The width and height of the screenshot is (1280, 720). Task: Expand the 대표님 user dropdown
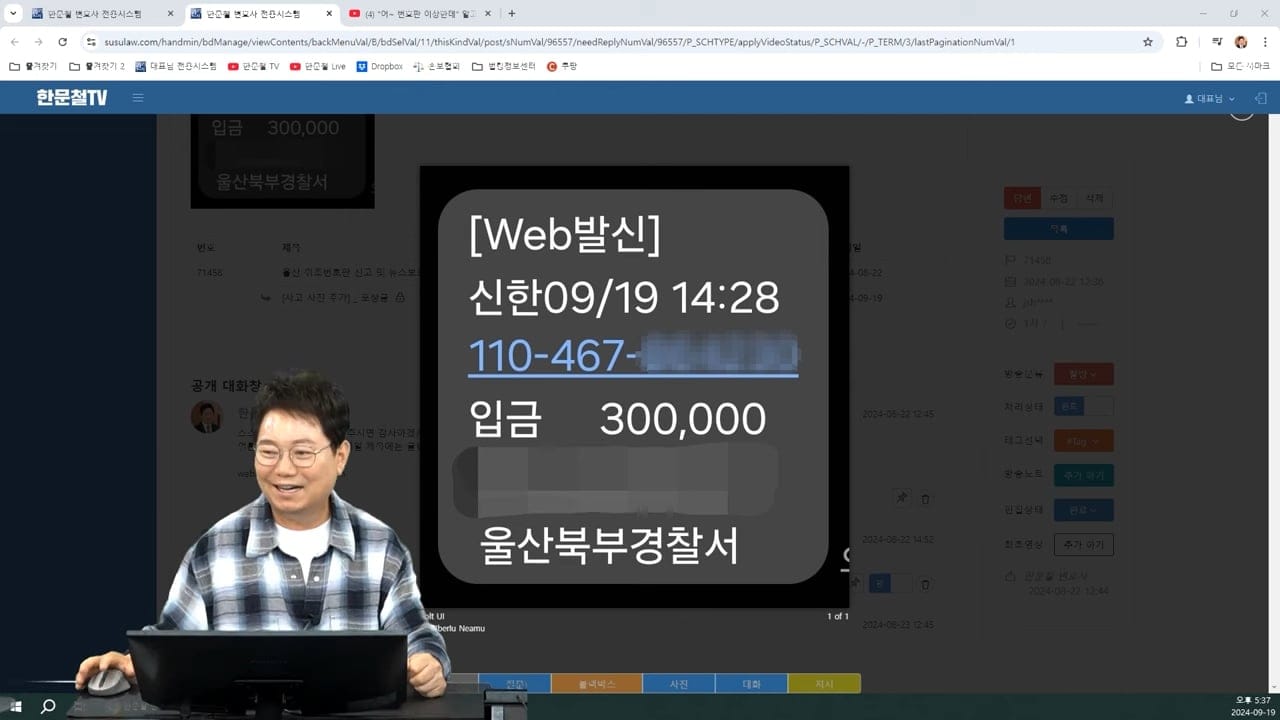tap(1209, 99)
